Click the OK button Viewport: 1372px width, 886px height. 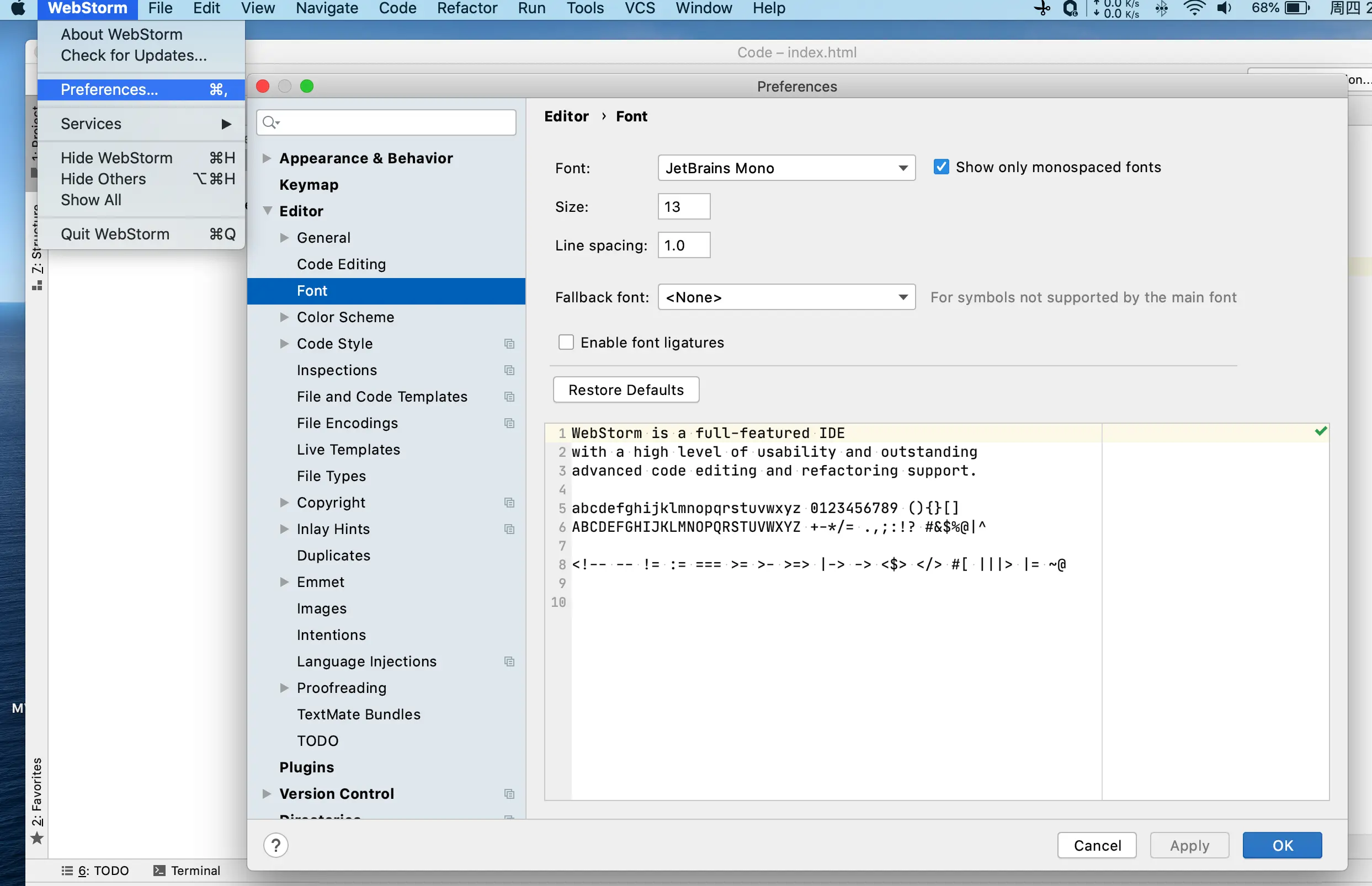point(1281,845)
